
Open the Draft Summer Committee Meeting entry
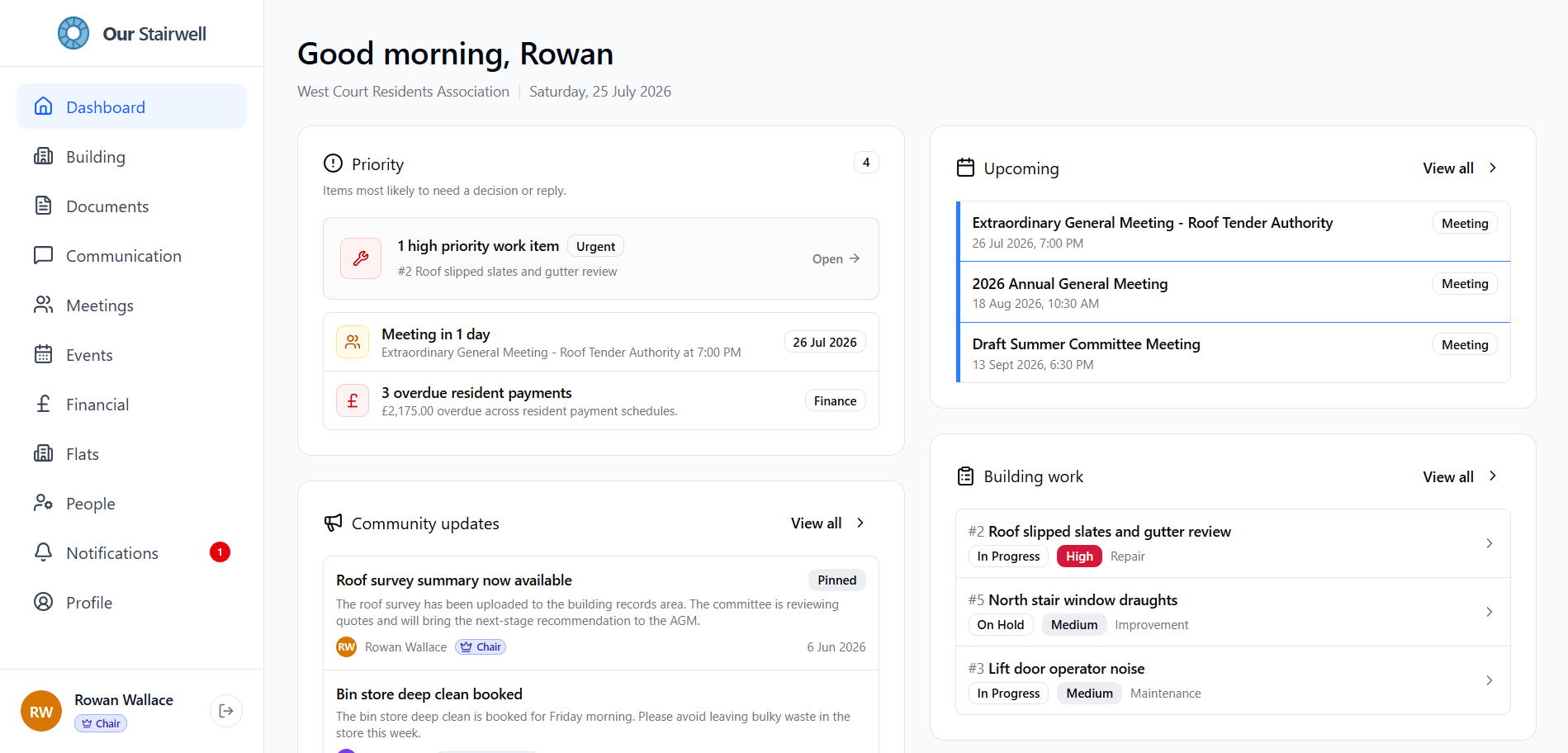pyautogui.click(x=1234, y=353)
